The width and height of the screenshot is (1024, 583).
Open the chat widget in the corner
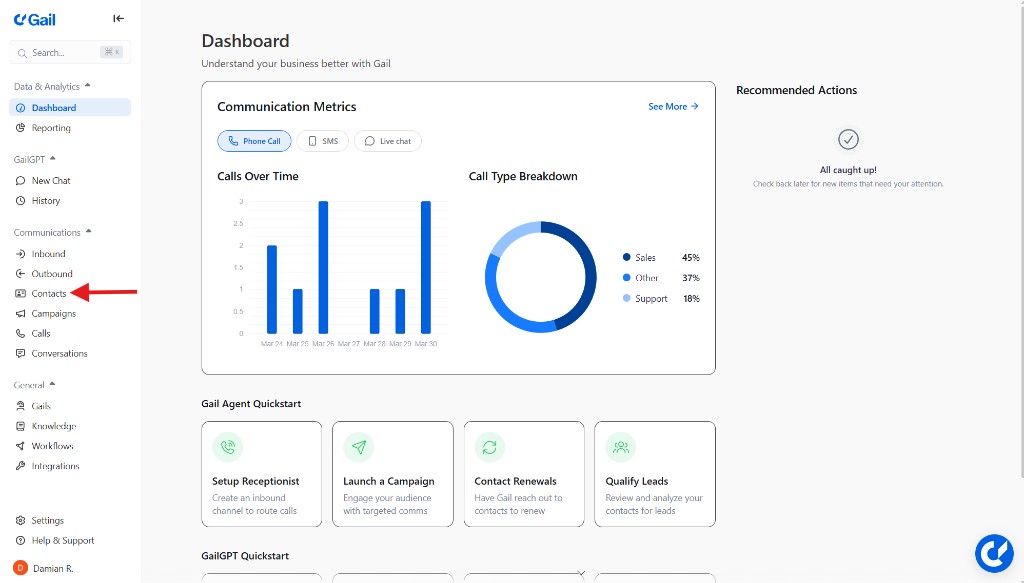pyautogui.click(x=994, y=553)
